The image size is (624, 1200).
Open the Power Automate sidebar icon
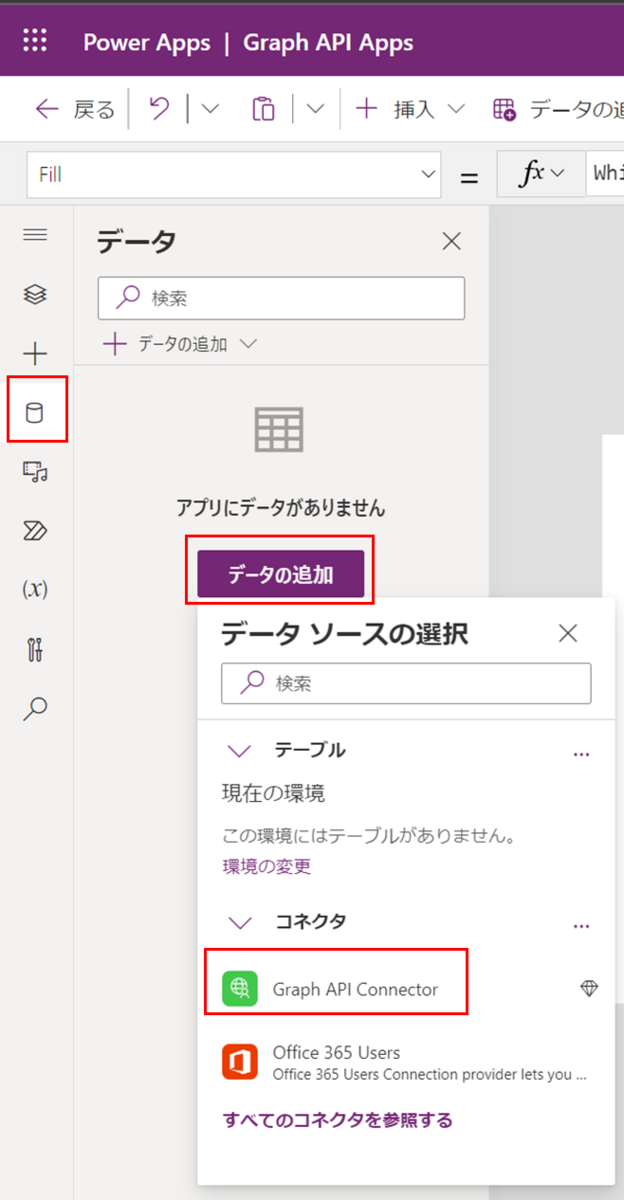[x=35, y=530]
